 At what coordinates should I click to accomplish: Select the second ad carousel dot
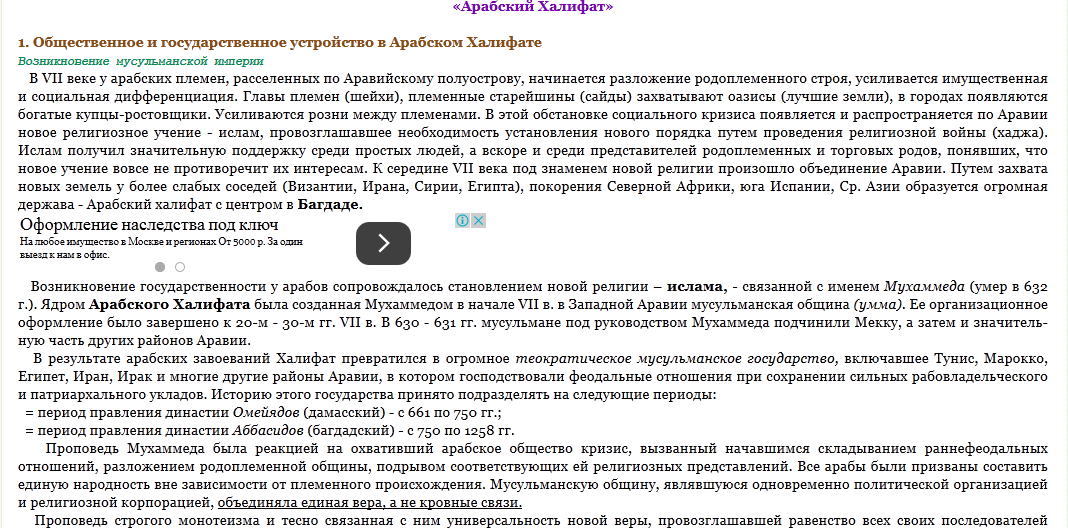180,267
